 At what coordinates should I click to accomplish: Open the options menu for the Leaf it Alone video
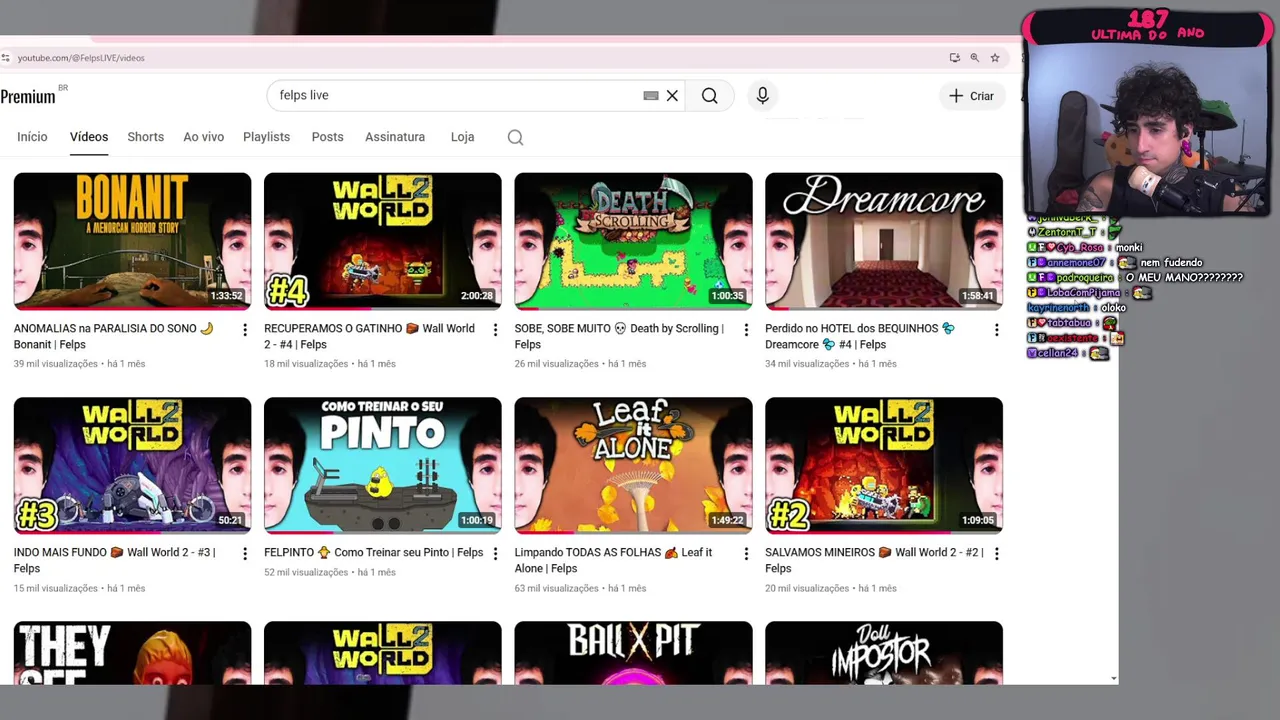point(746,554)
